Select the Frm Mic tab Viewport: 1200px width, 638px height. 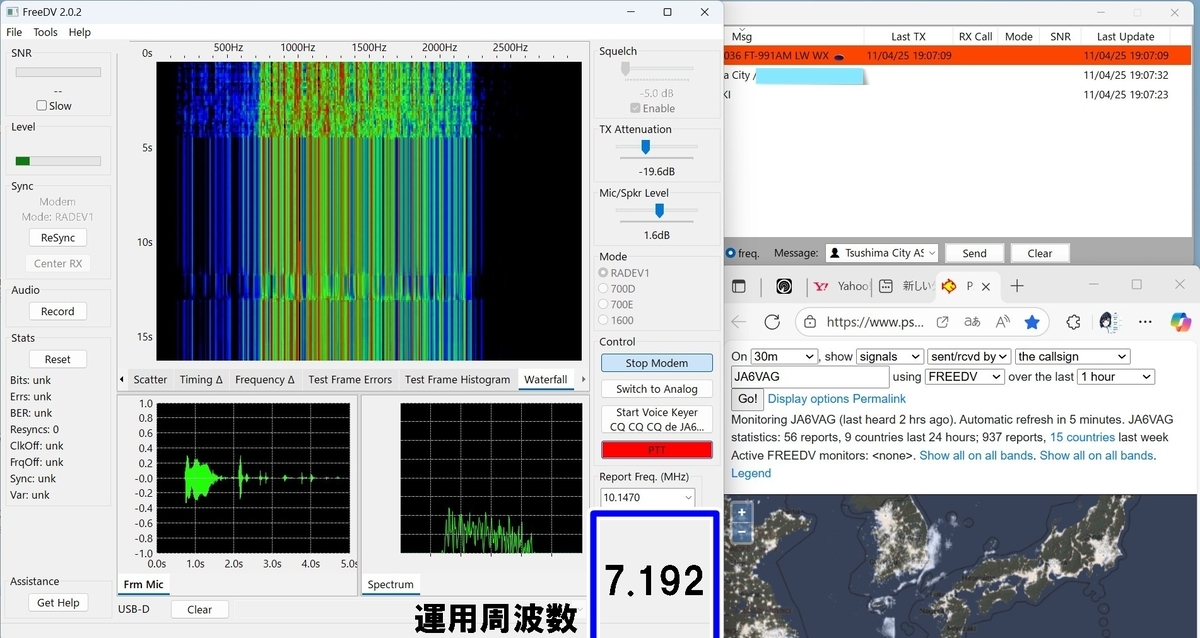click(143, 584)
